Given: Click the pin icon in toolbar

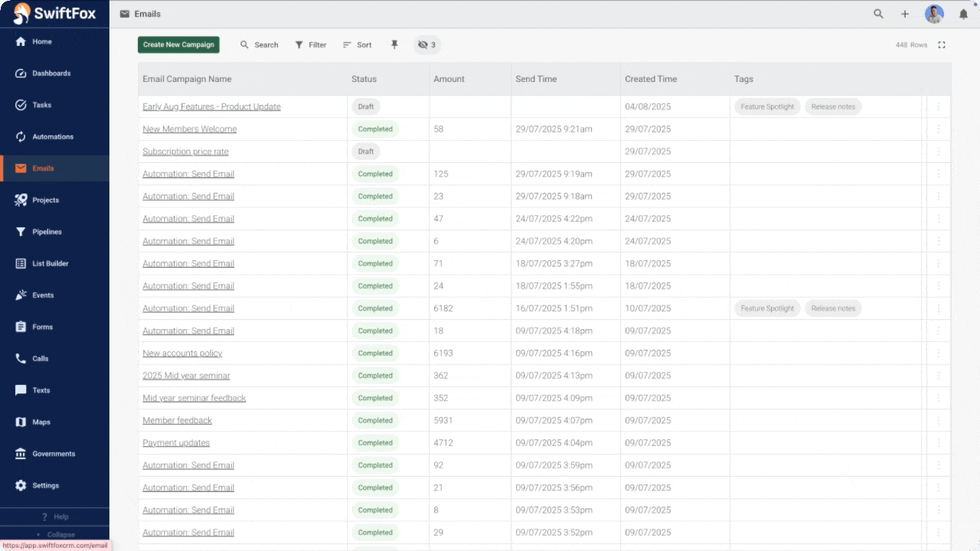Looking at the screenshot, I should [x=394, y=44].
